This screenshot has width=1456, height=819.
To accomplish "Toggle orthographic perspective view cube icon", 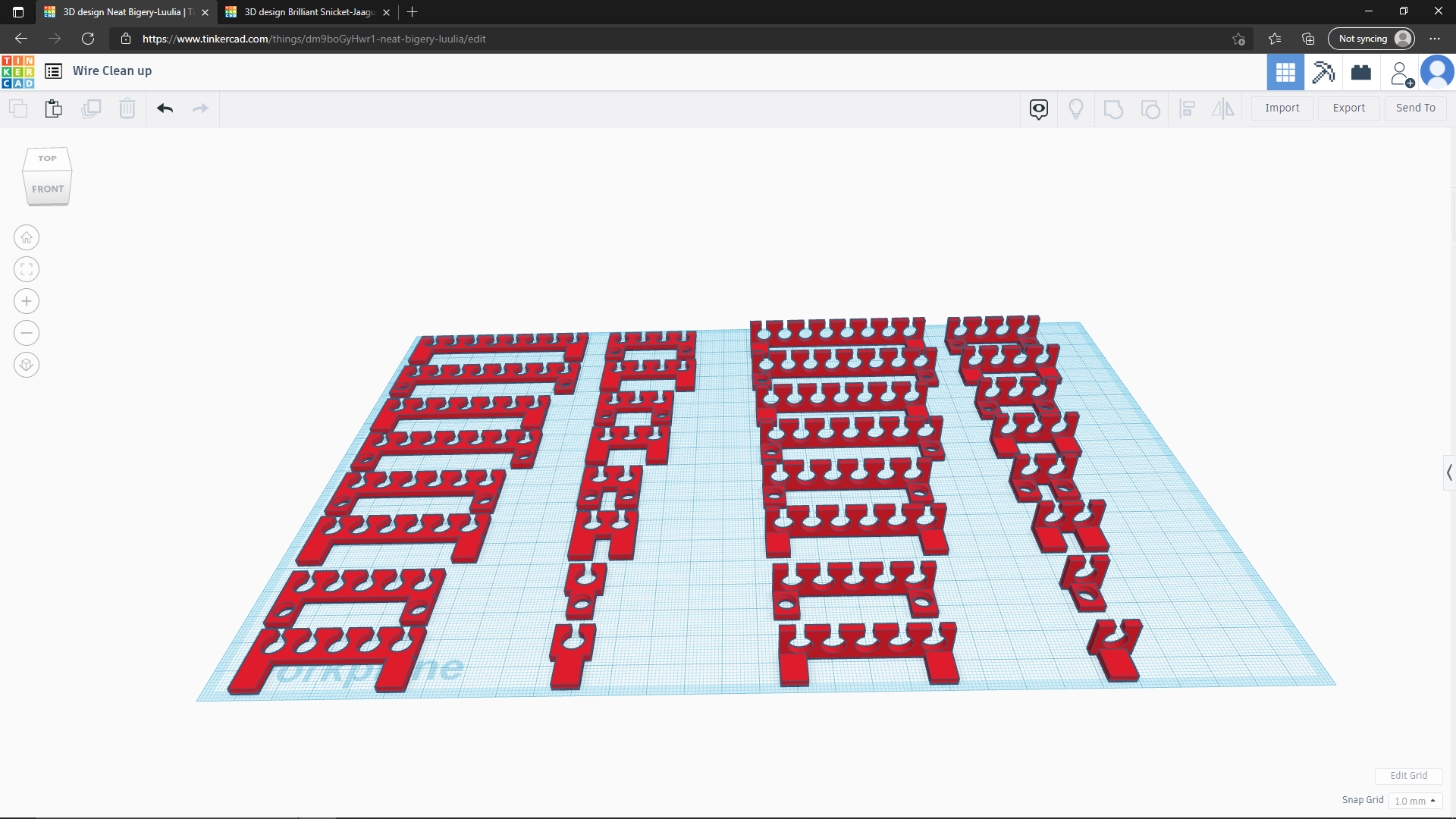I will point(27,365).
